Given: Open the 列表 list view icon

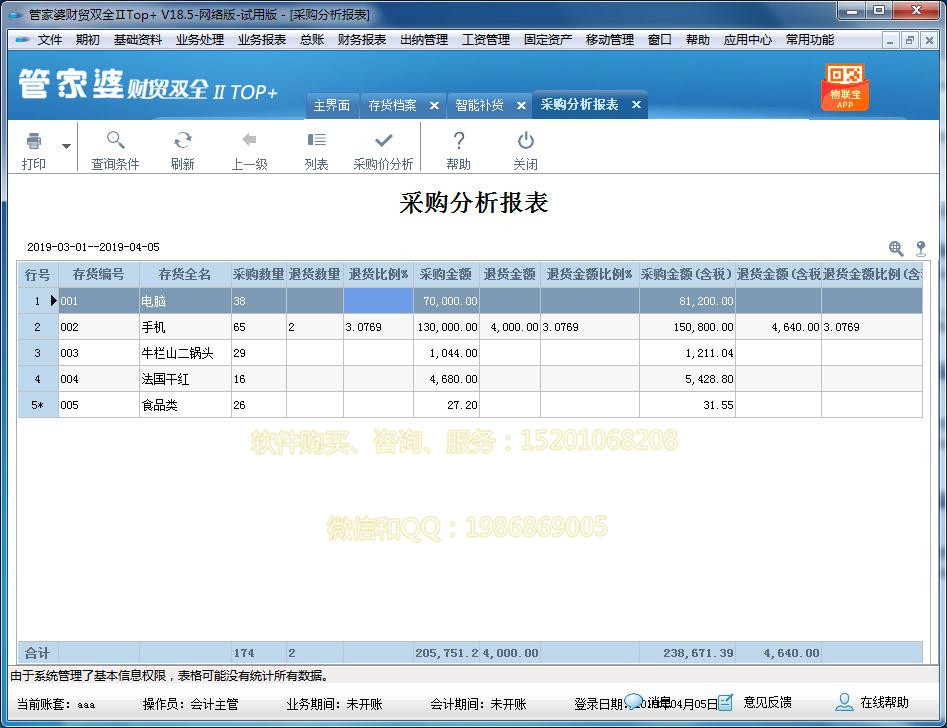Looking at the screenshot, I should point(316,148).
